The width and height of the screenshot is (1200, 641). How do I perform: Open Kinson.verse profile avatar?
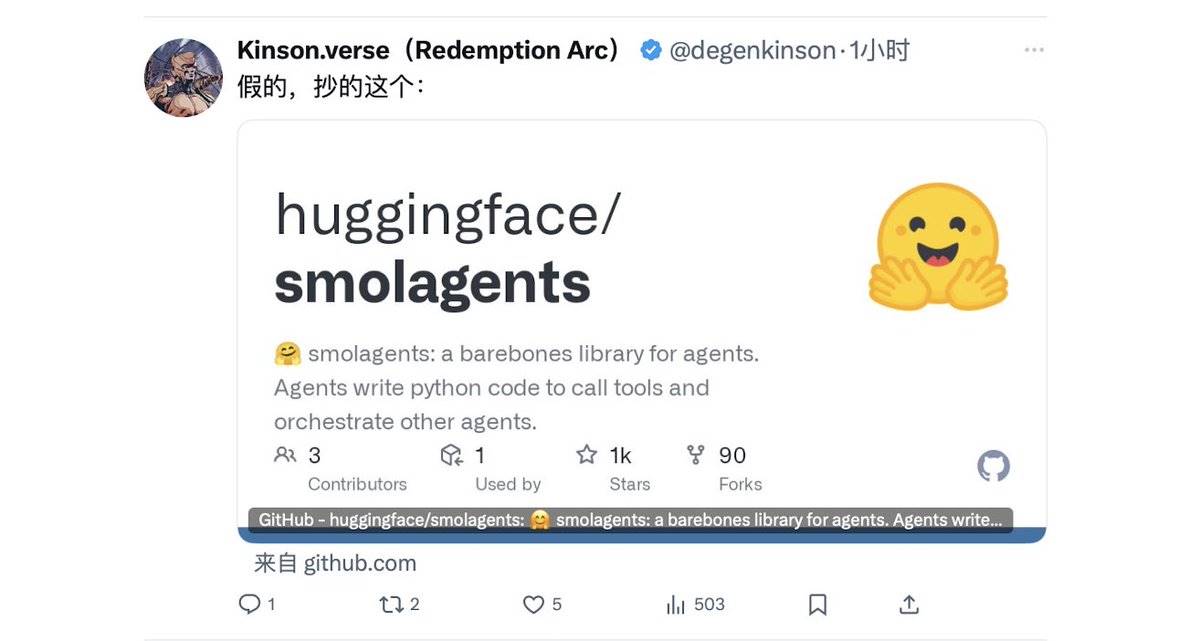pyautogui.click(x=183, y=77)
